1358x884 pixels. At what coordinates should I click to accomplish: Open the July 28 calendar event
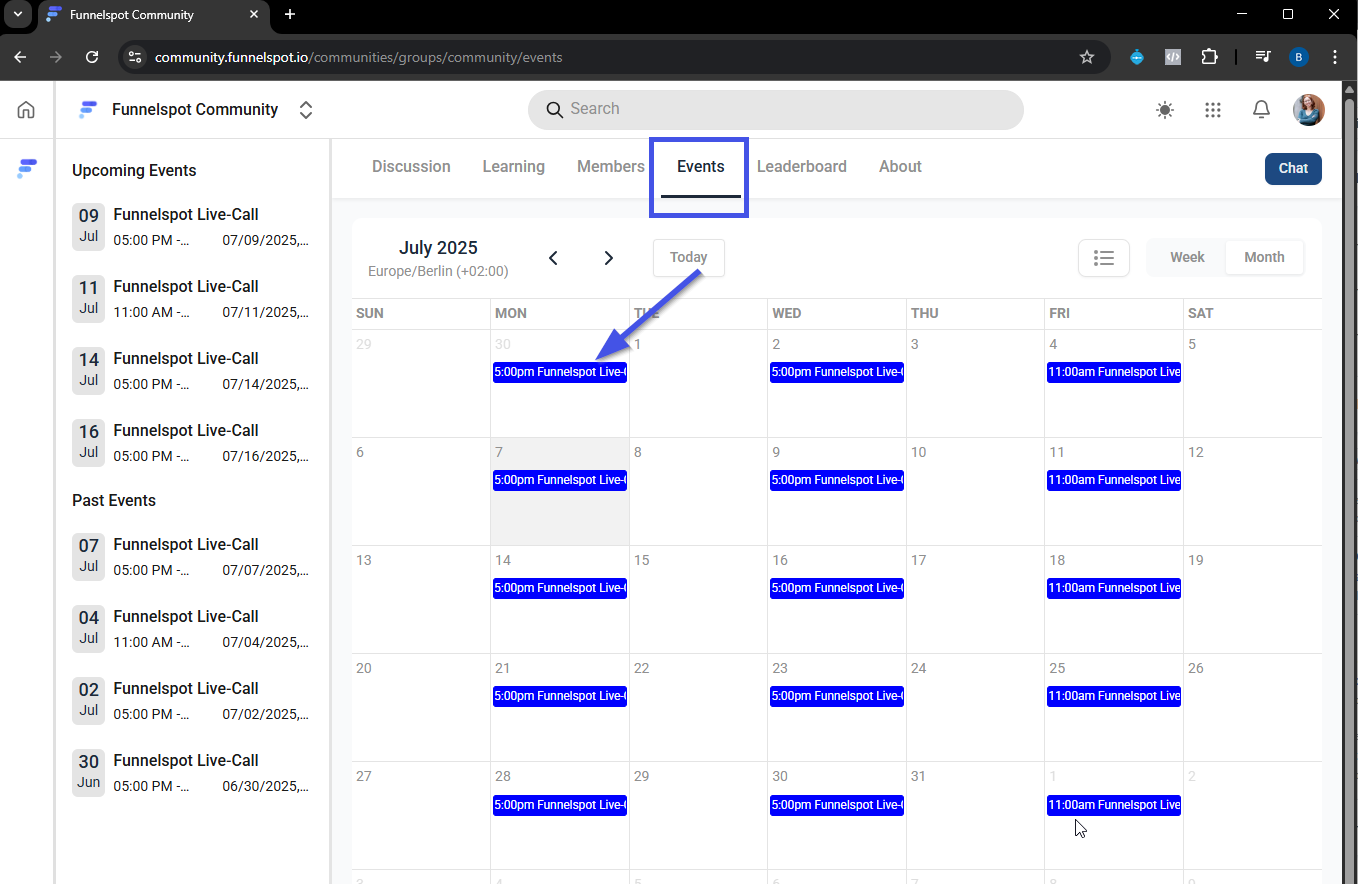[560, 805]
